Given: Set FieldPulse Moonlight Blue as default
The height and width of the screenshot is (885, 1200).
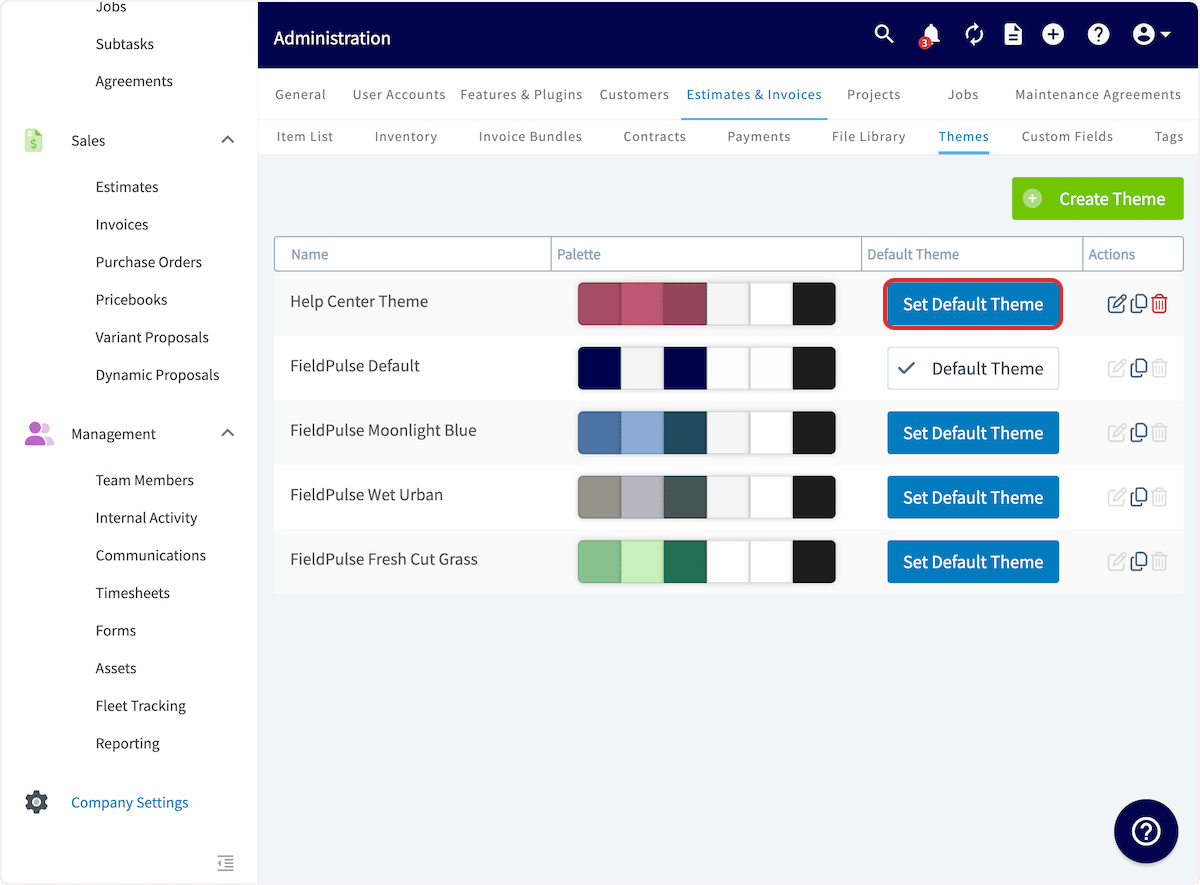Looking at the screenshot, I should (973, 433).
